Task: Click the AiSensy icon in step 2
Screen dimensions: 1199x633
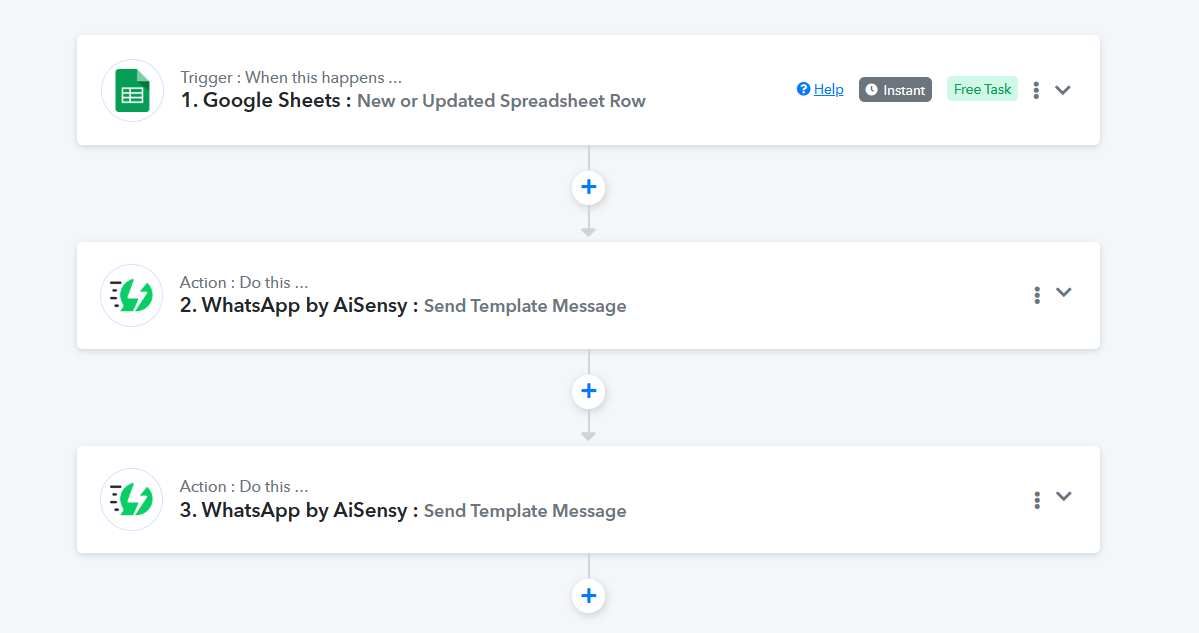Action: point(132,295)
